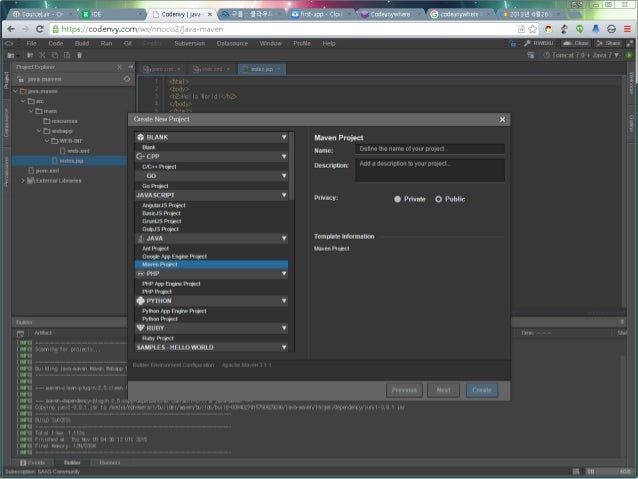The width and height of the screenshot is (638, 479).
Task: Click the browser back arrow icon
Action: coord(10,29)
